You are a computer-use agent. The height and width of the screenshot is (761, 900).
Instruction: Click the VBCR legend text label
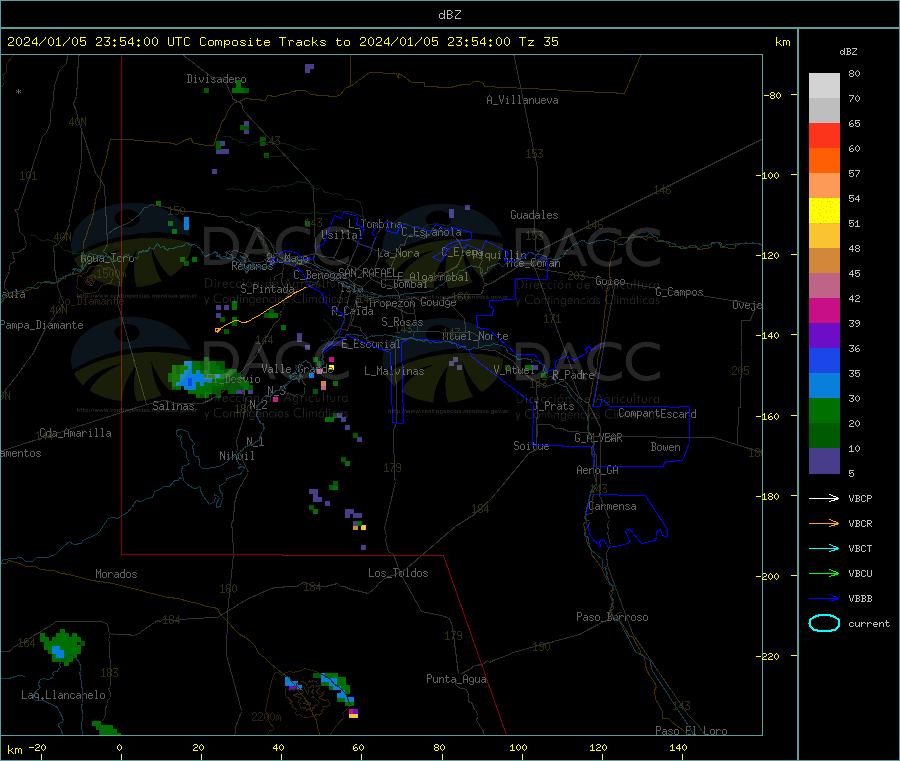pyautogui.click(x=860, y=523)
